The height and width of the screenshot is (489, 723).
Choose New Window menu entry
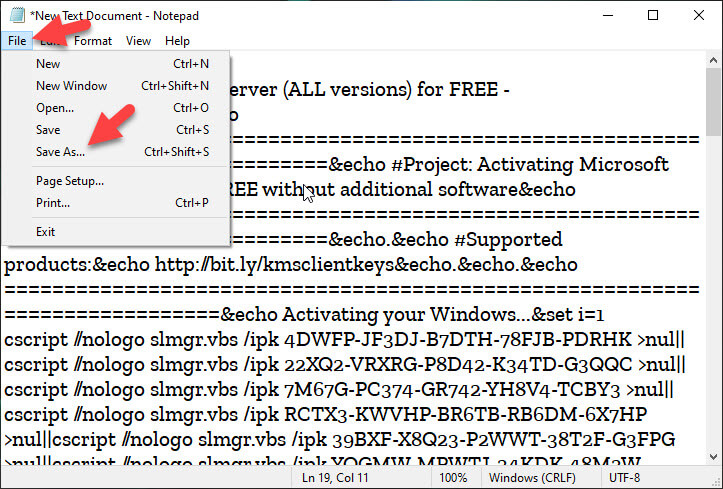71,86
